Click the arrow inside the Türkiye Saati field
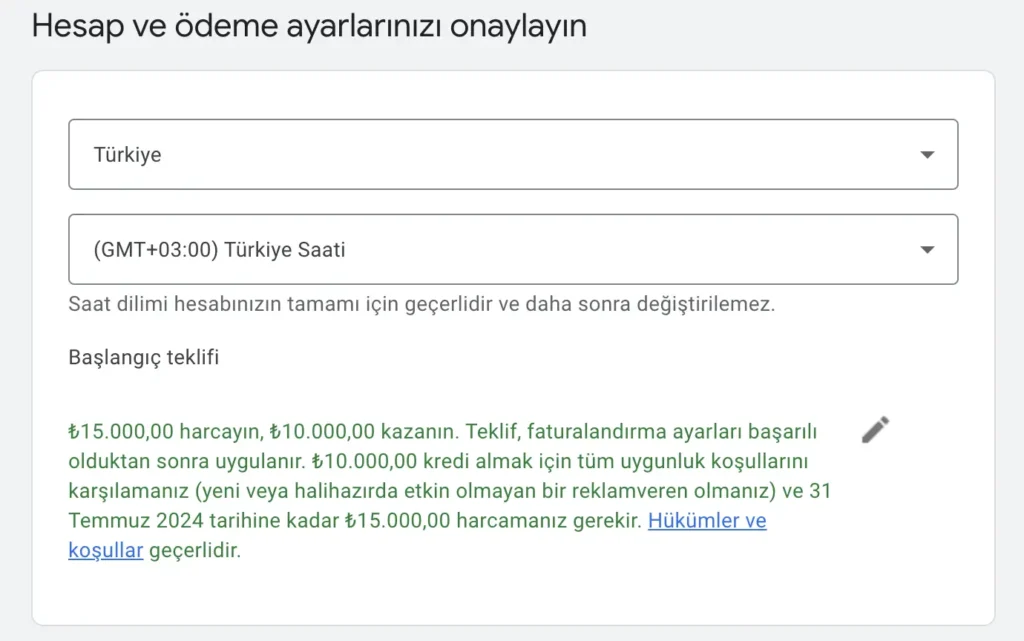This screenshot has width=1024, height=641. click(x=928, y=249)
